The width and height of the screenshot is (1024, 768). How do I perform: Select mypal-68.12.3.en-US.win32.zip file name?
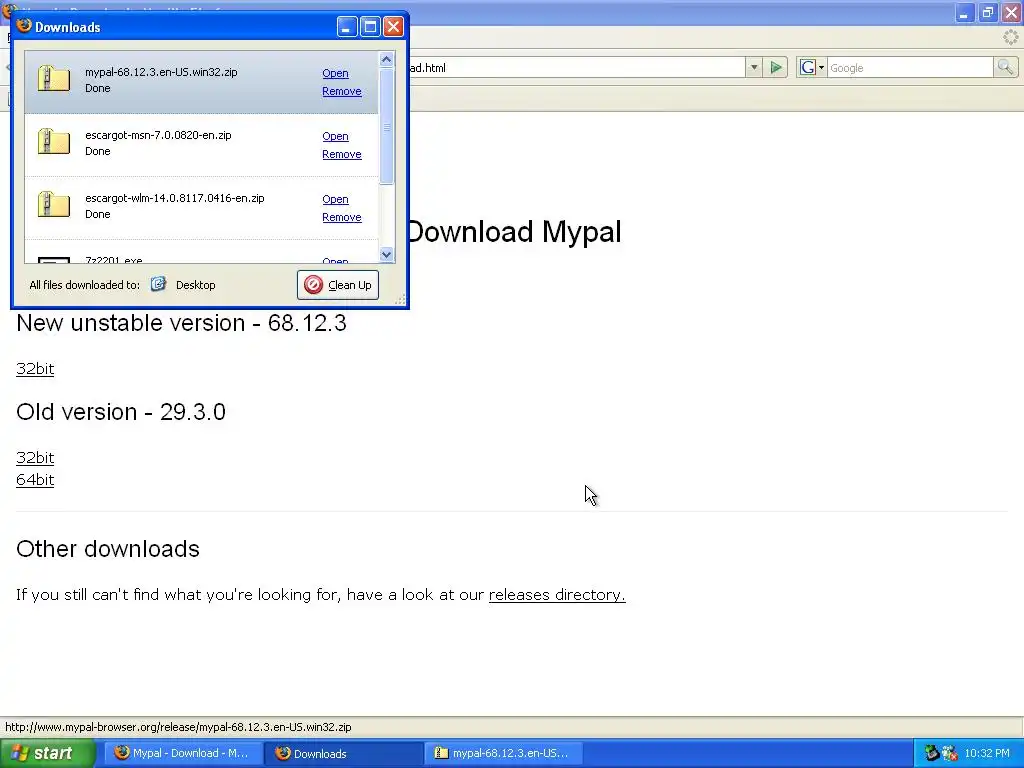[x=161, y=72]
